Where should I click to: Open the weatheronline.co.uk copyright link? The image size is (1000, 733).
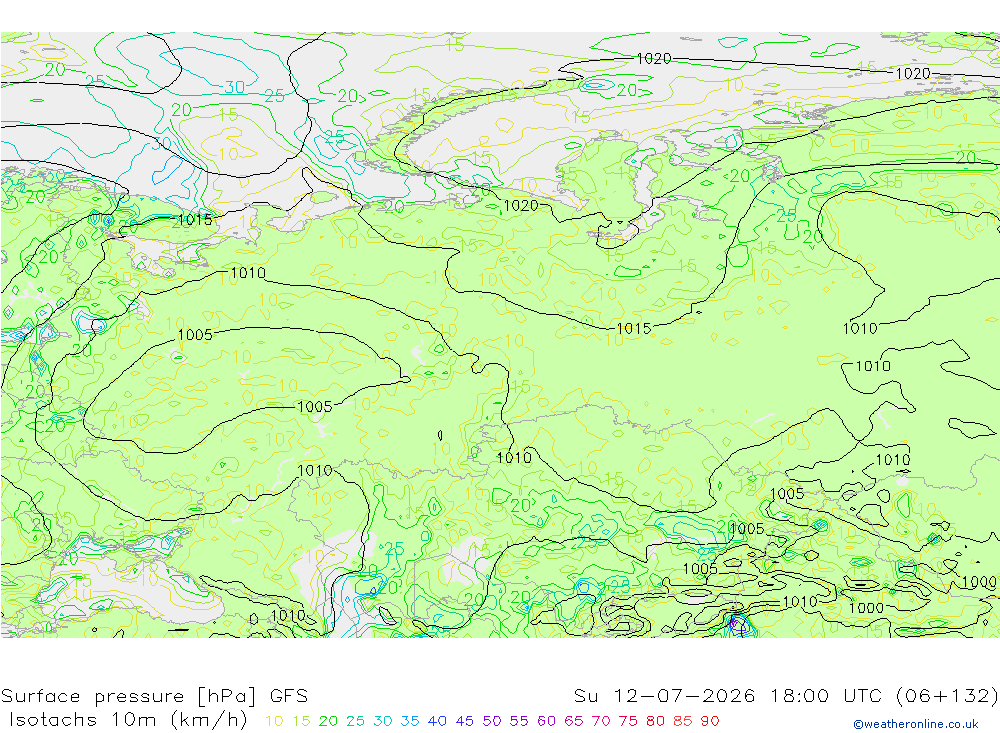point(916,724)
